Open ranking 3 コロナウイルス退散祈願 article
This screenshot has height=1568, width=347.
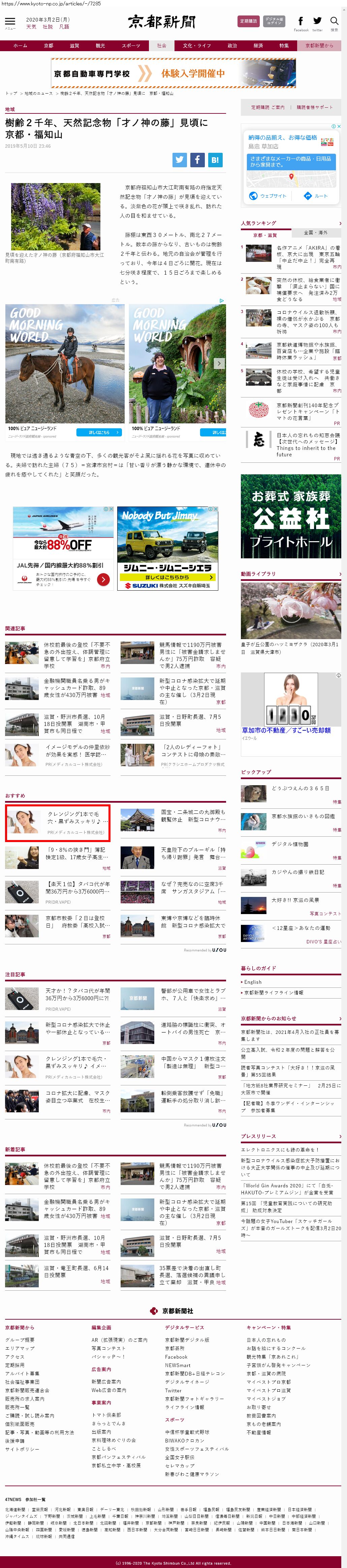coord(309,321)
